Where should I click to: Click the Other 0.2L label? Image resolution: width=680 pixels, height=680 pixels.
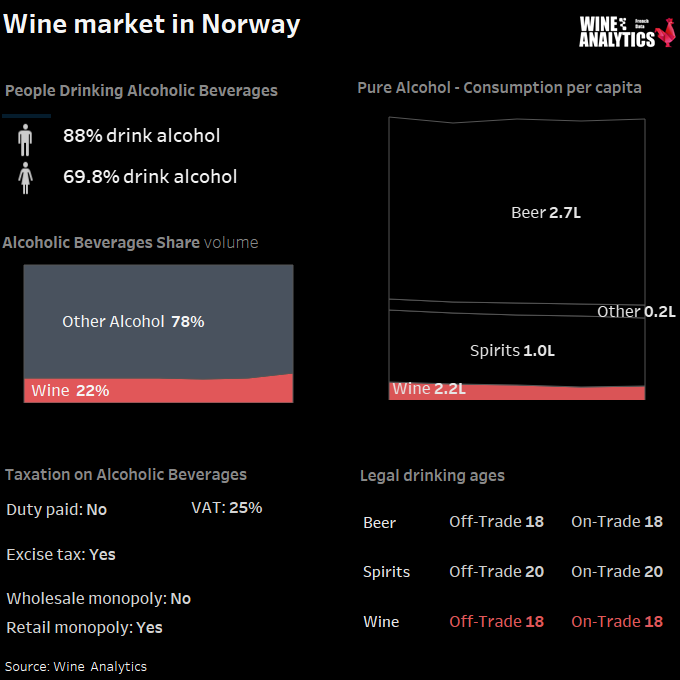click(x=636, y=311)
